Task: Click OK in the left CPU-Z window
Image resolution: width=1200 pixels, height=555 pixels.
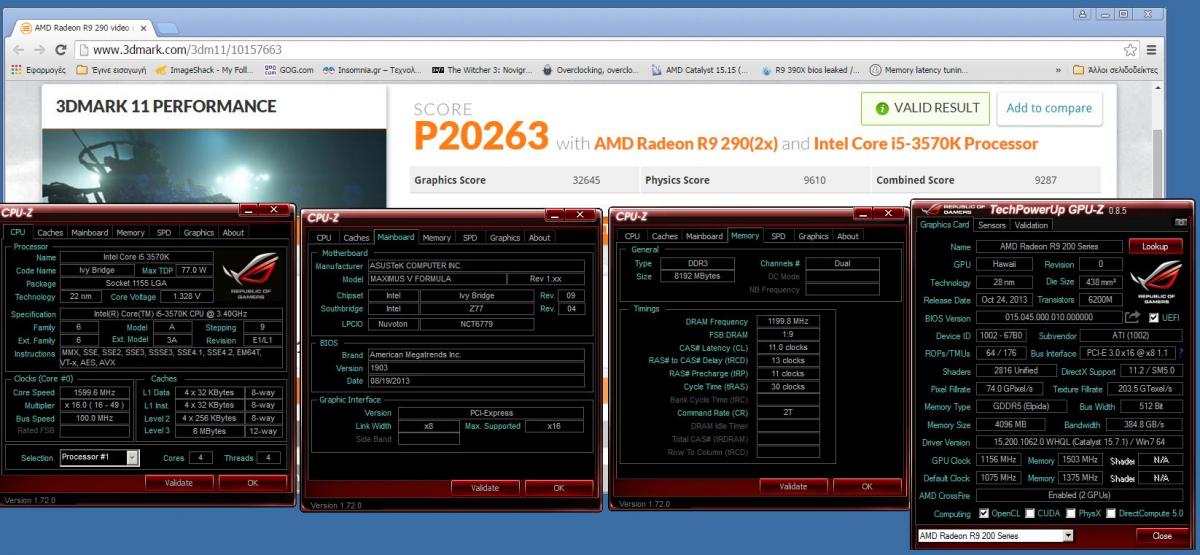Action: (x=252, y=482)
